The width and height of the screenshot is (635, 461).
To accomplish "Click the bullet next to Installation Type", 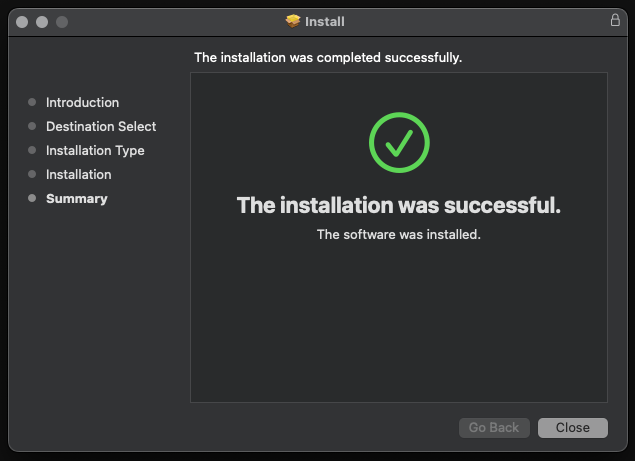I will pyautogui.click(x=32, y=150).
